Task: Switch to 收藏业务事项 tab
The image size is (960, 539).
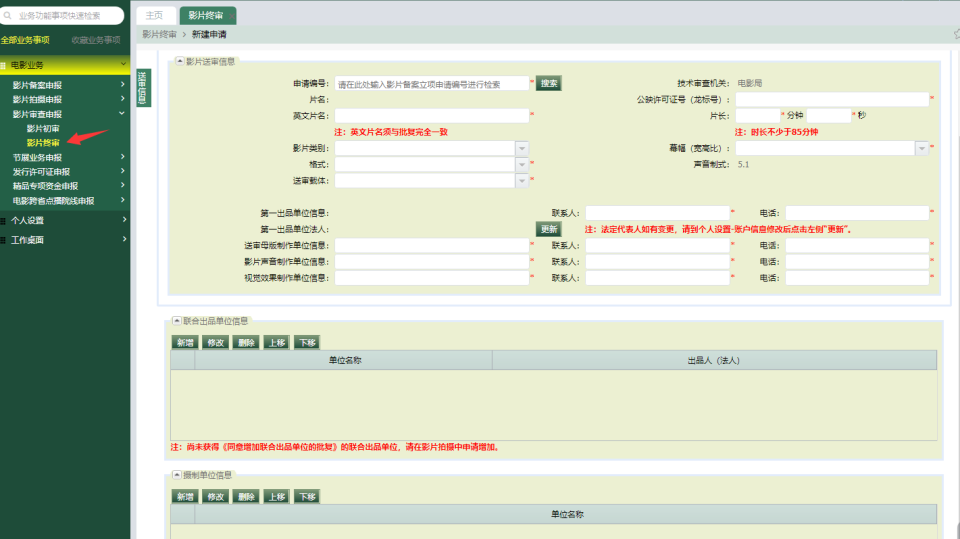Action: (96, 40)
